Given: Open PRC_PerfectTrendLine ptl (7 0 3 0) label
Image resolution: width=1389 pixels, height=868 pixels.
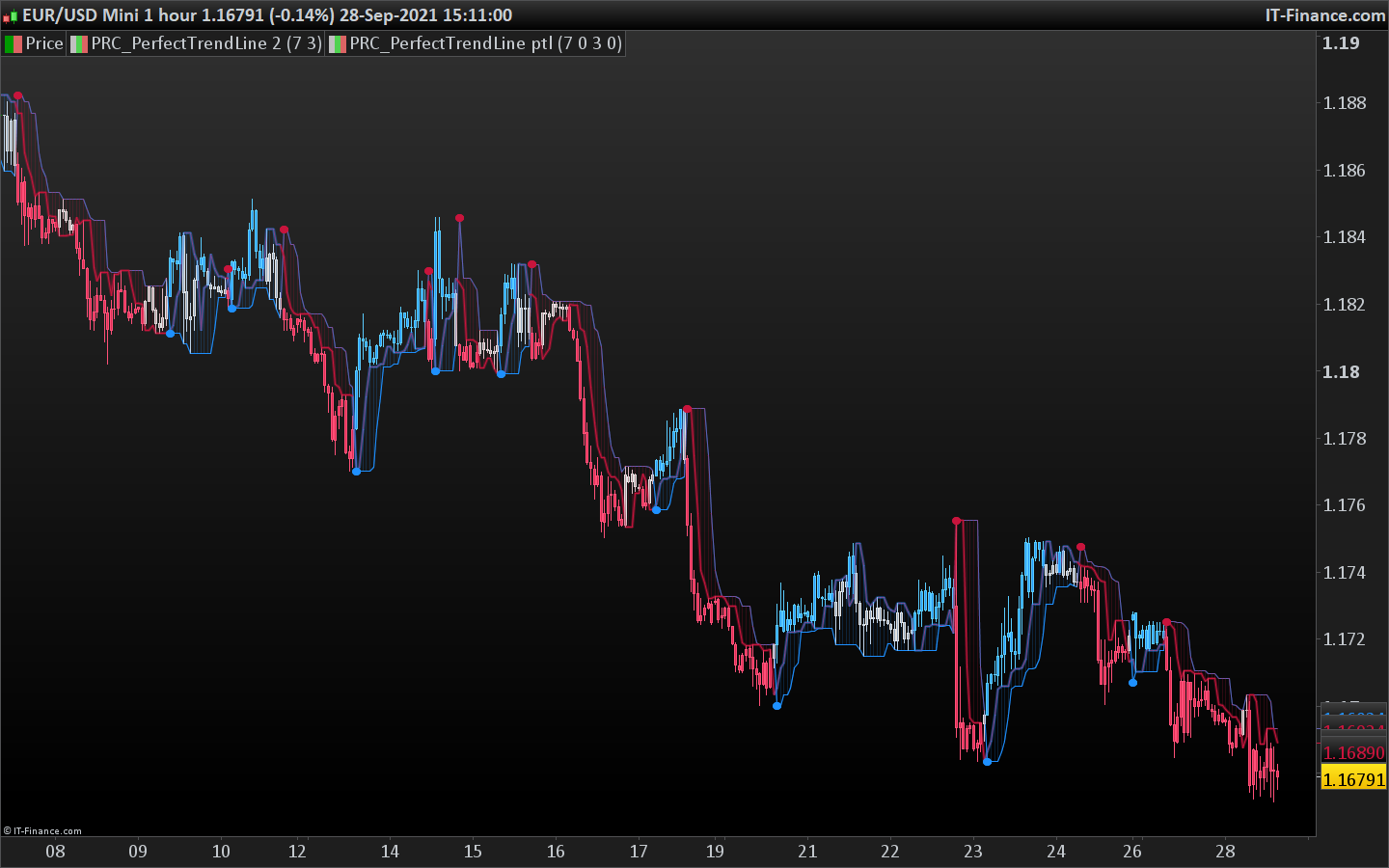Looking at the screenshot, I should 485,43.
